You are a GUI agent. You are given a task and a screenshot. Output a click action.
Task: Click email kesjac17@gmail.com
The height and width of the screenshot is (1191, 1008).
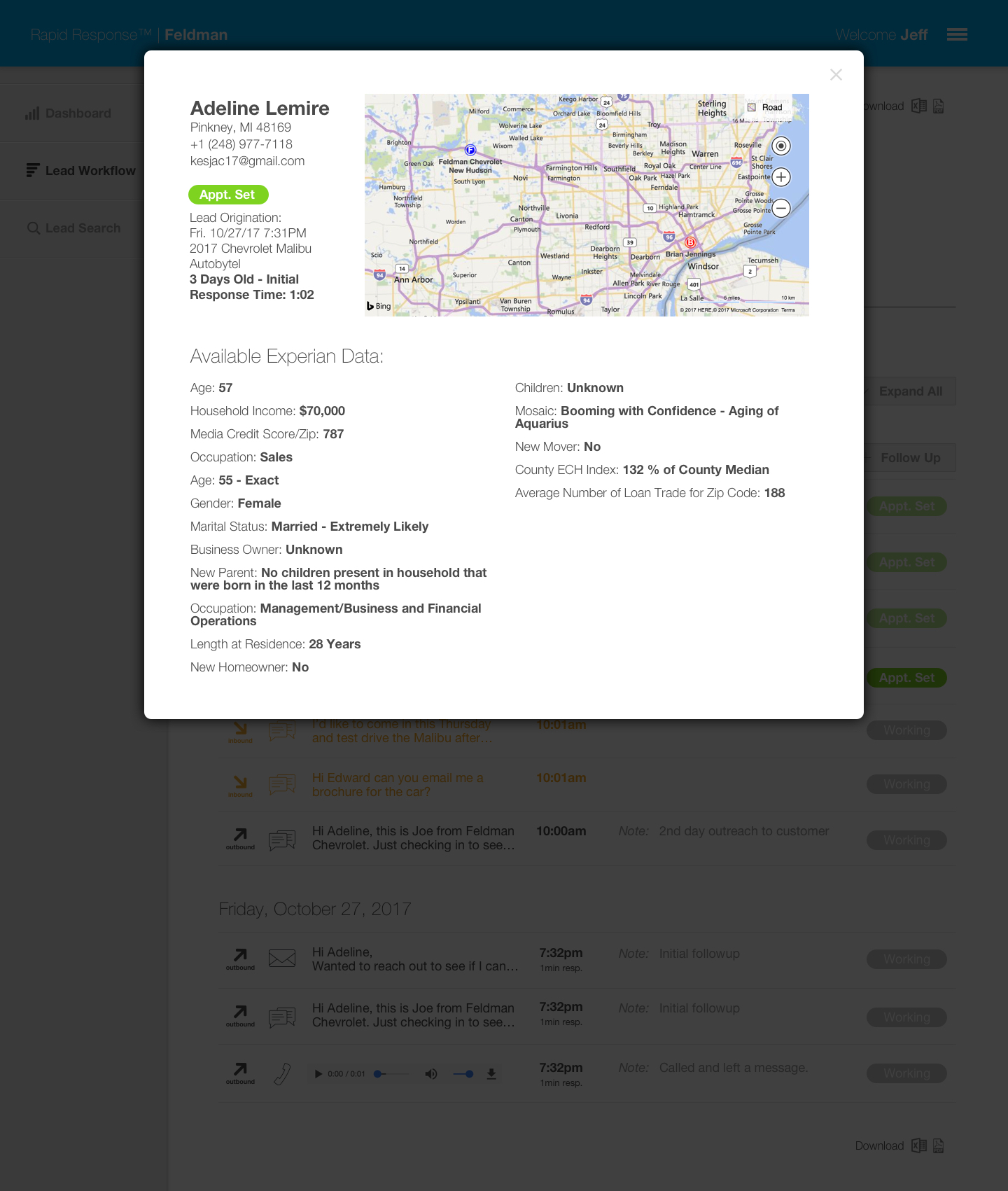point(247,161)
